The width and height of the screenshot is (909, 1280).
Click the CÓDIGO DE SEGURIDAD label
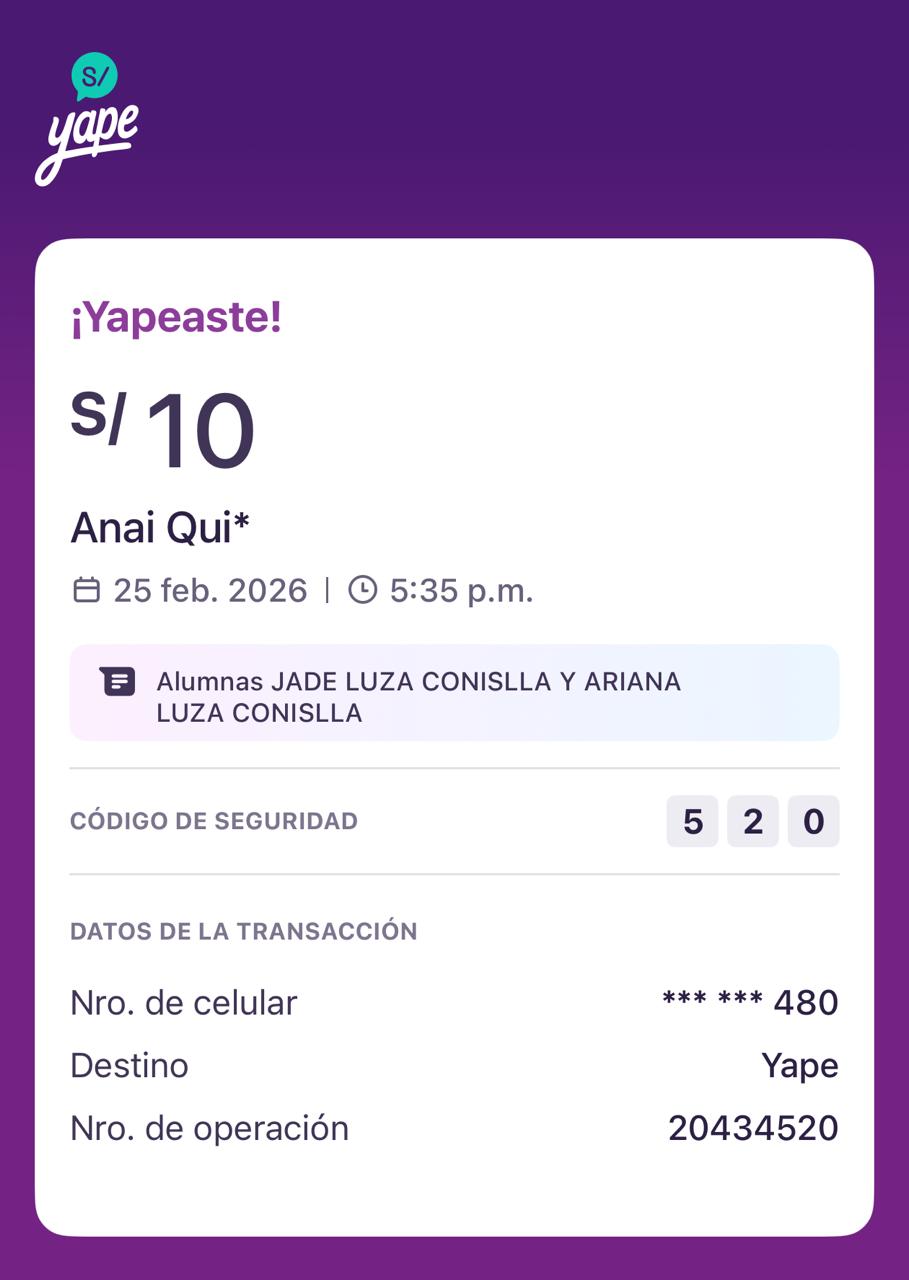coord(214,821)
